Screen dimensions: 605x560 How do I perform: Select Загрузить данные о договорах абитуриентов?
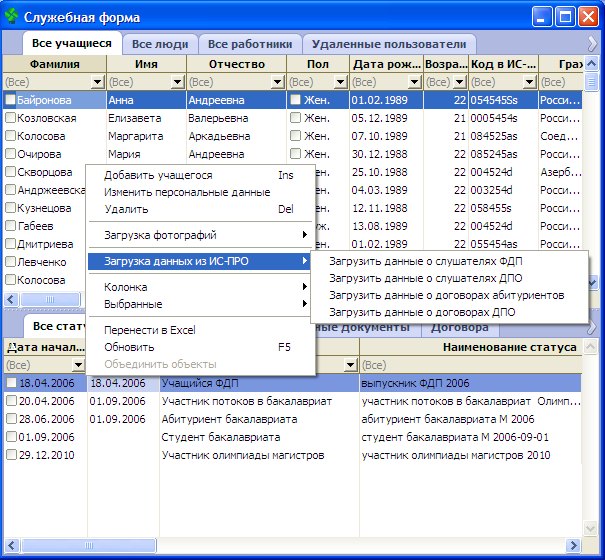click(x=446, y=295)
